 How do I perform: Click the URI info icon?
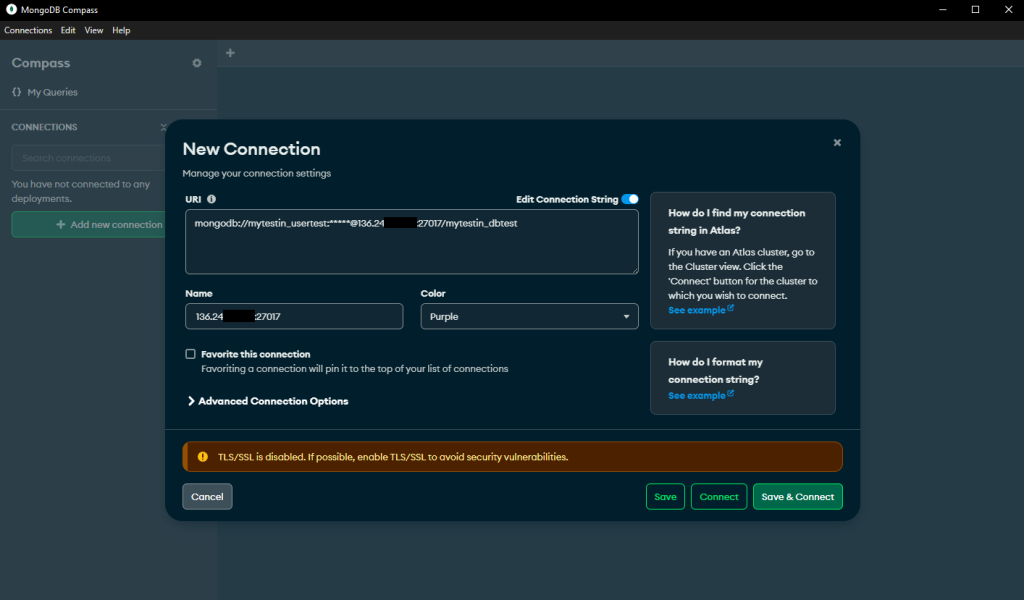coord(212,199)
